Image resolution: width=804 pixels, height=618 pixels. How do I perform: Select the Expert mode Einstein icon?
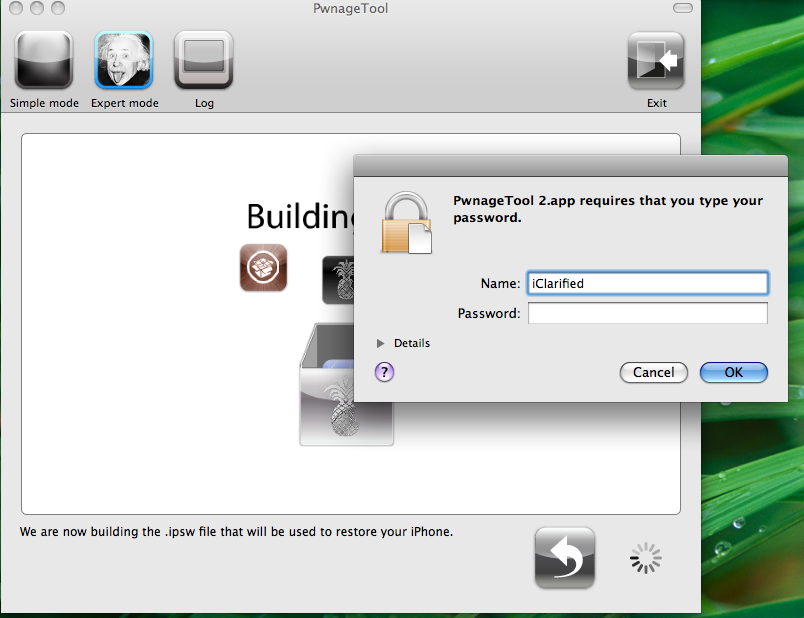[124, 60]
